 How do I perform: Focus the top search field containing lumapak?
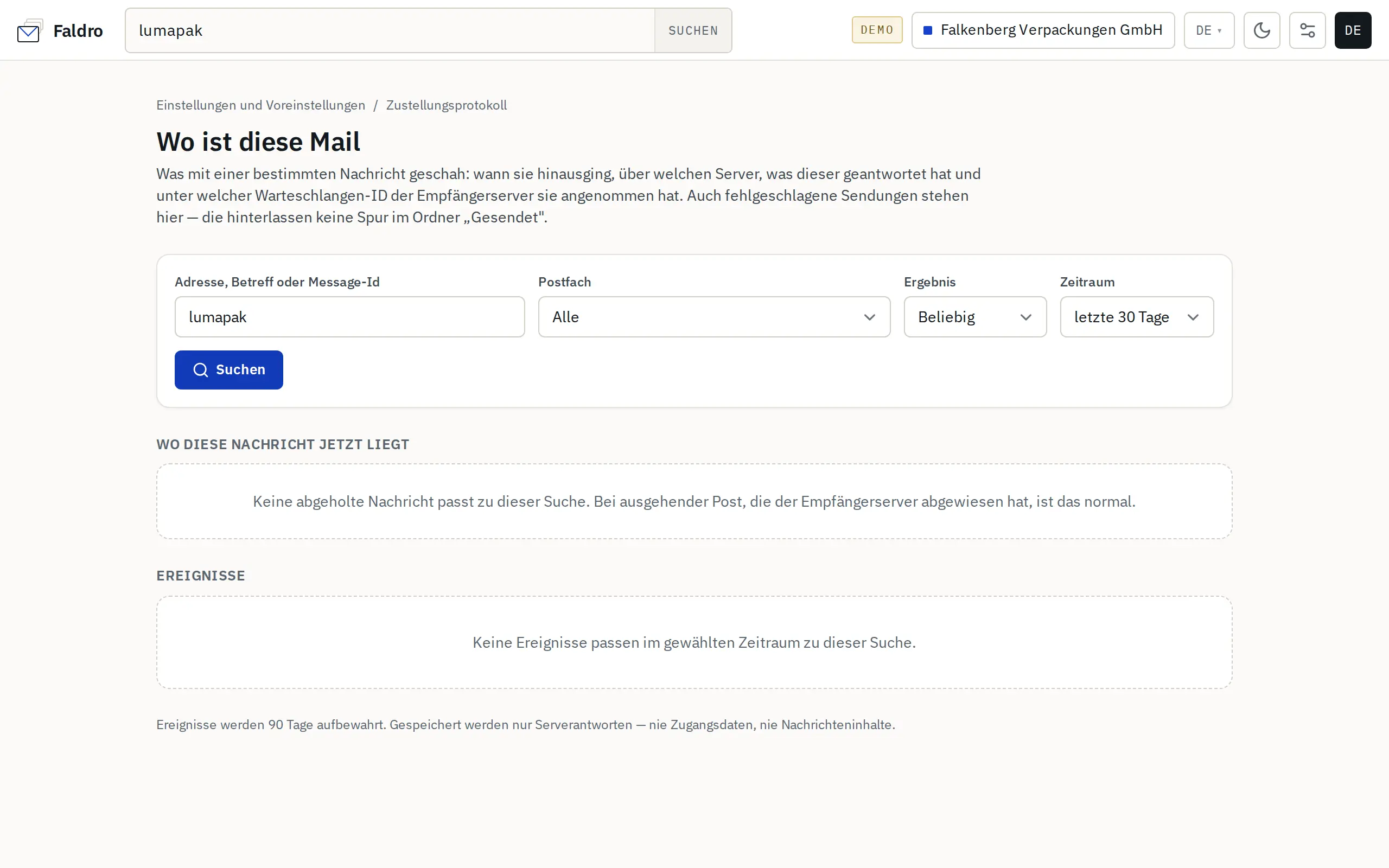[390, 30]
